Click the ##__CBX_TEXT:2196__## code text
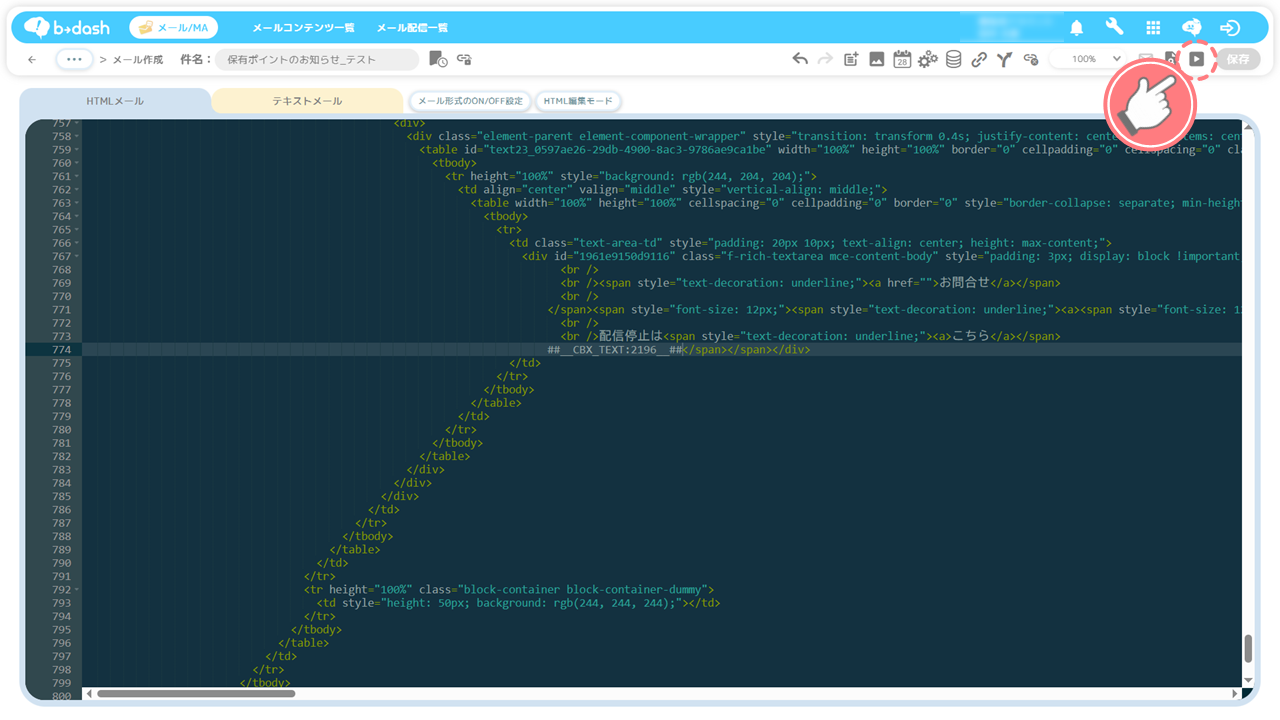 pos(615,350)
